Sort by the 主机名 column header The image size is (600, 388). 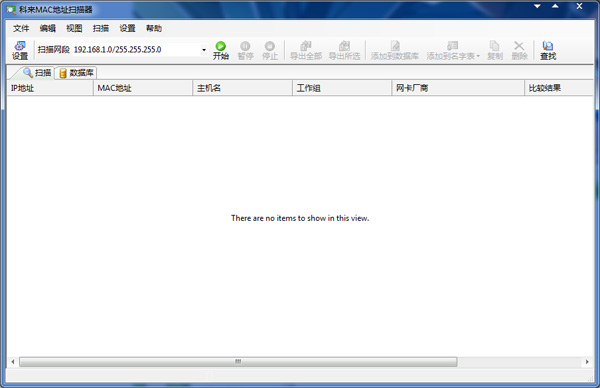(243, 88)
